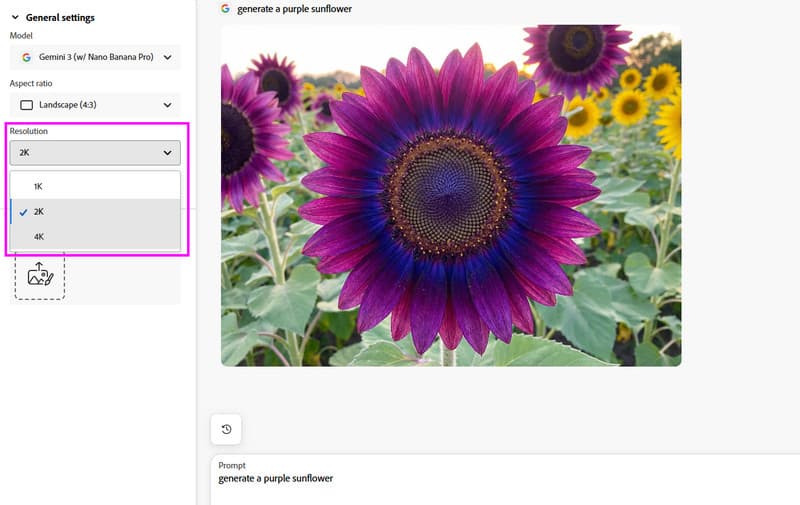Open the Model dropdown arrow
This screenshot has height=505, width=800.
167,57
